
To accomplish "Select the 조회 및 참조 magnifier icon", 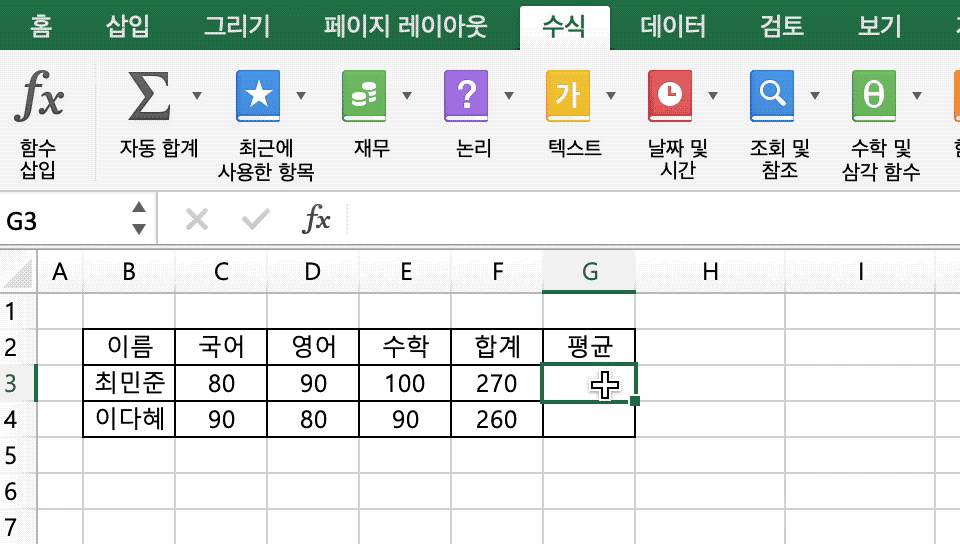I will (772, 95).
